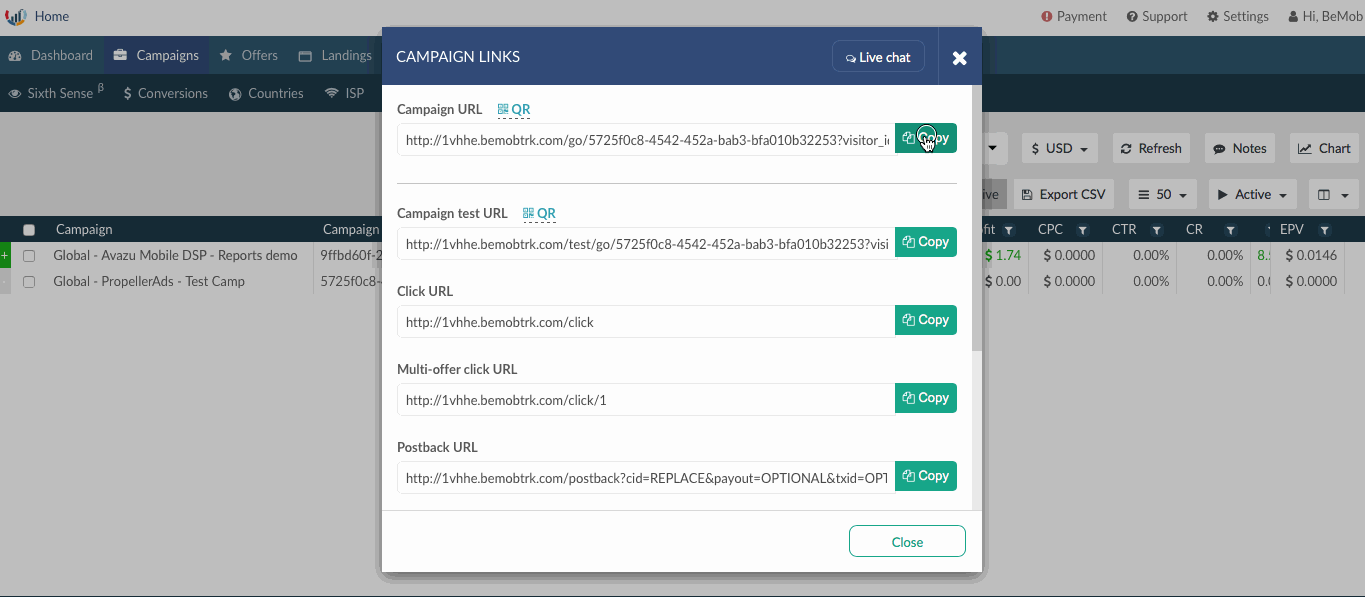Refresh the campaigns report
This screenshot has height=597, width=1365.
pyautogui.click(x=1151, y=148)
